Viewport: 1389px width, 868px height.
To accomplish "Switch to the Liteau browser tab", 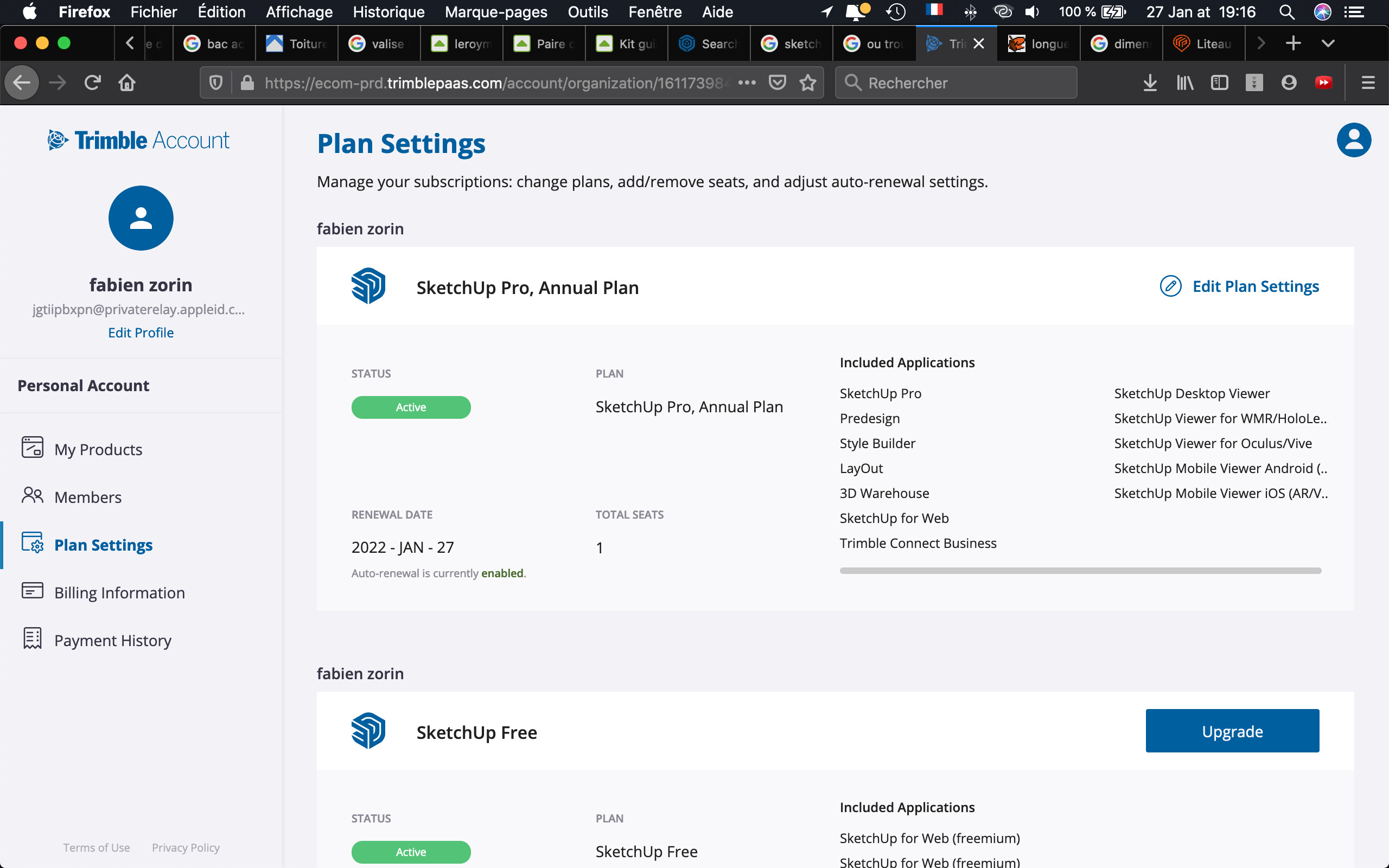I will pyautogui.click(x=1203, y=43).
